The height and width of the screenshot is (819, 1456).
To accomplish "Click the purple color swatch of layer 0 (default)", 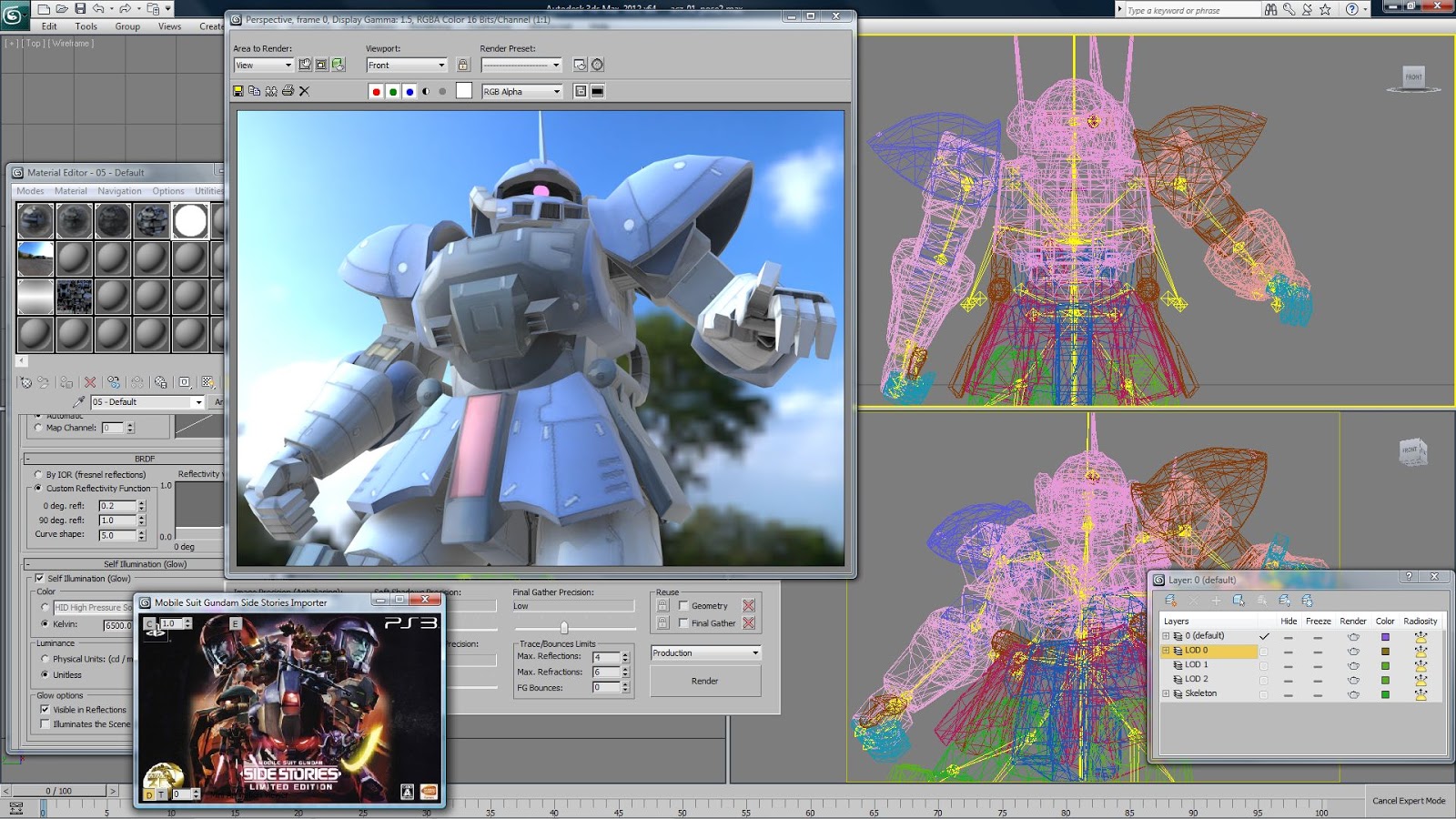I will (x=1385, y=637).
